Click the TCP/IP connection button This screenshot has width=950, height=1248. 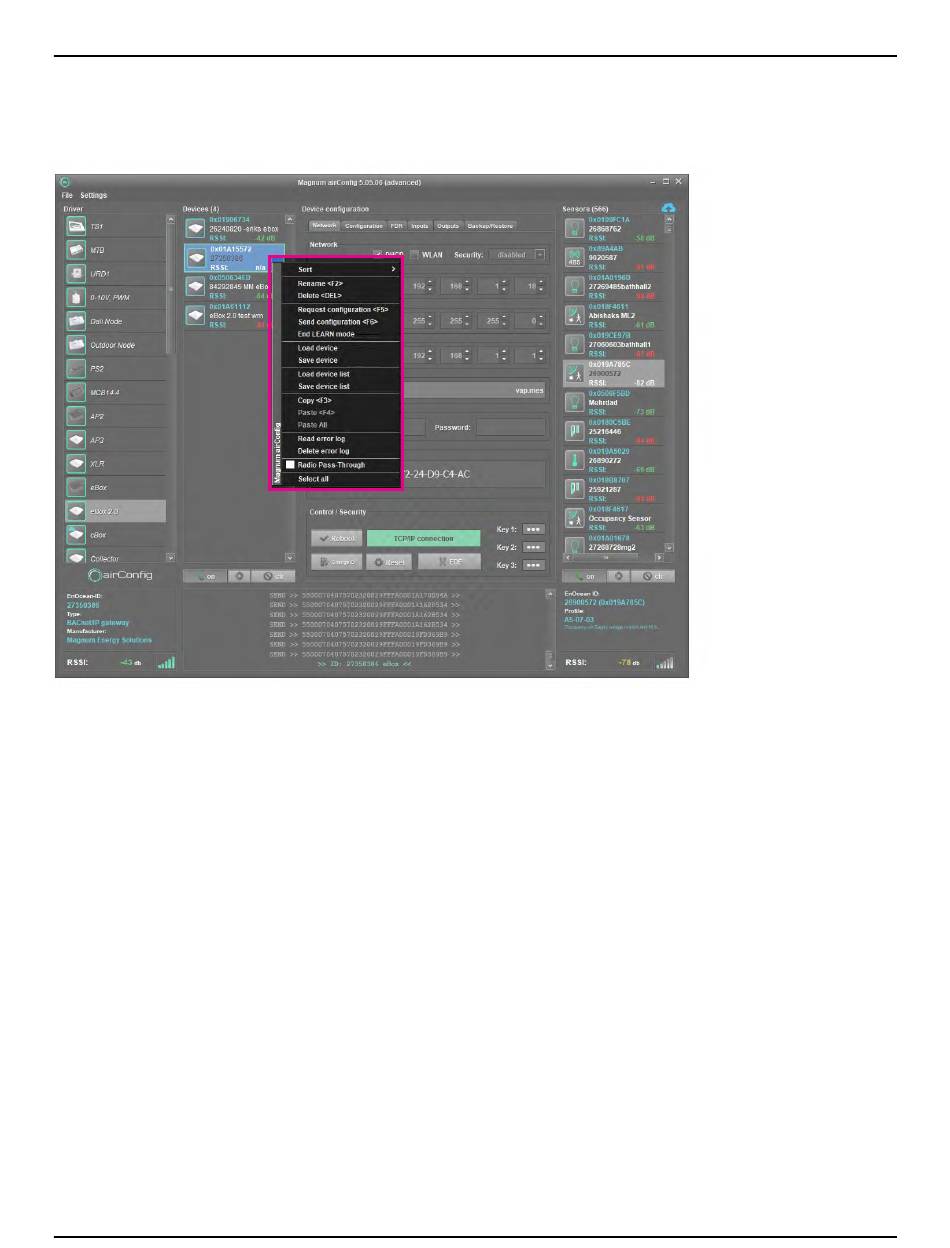(424, 539)
